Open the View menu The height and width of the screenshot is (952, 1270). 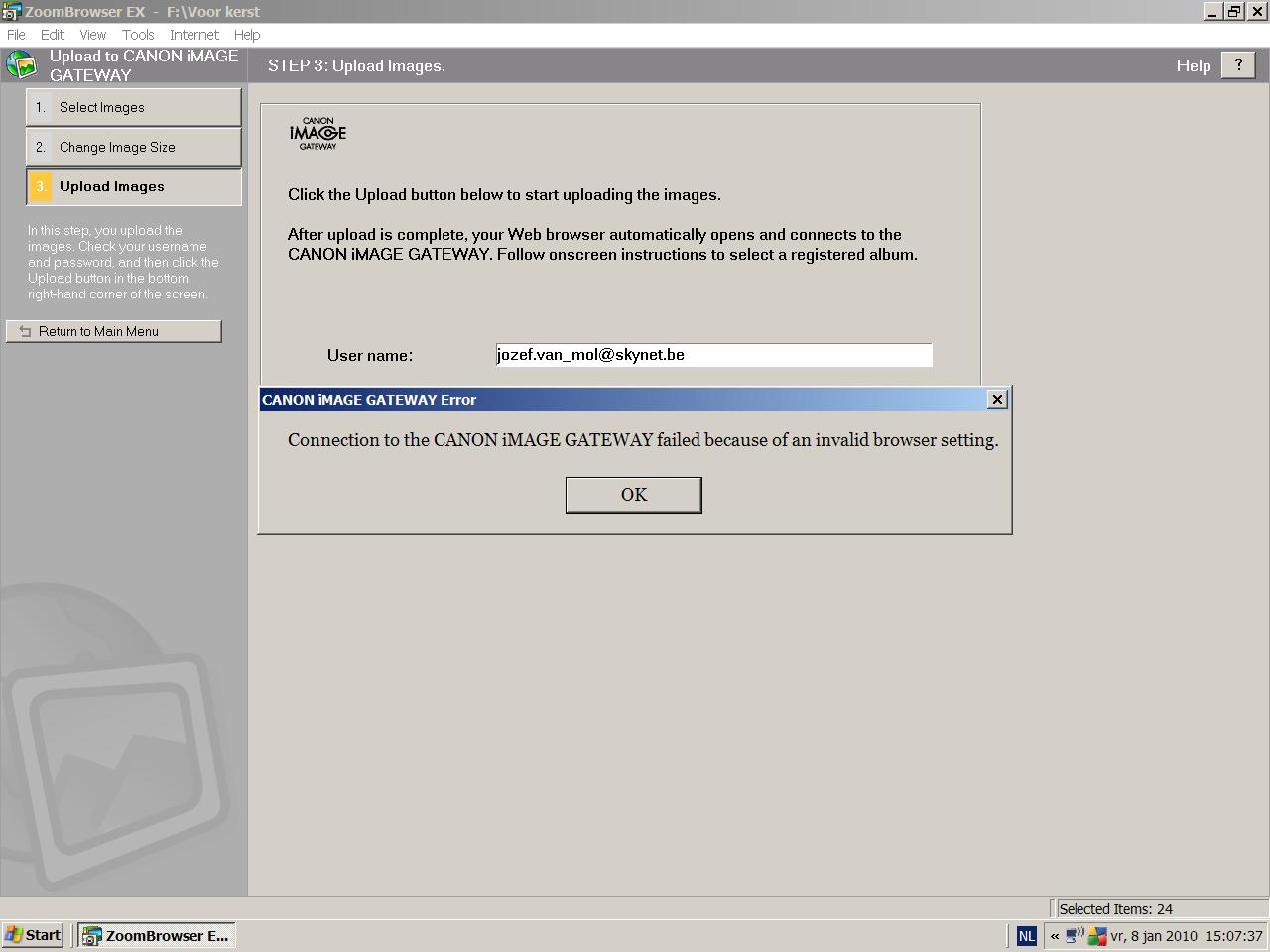(93, 34)
